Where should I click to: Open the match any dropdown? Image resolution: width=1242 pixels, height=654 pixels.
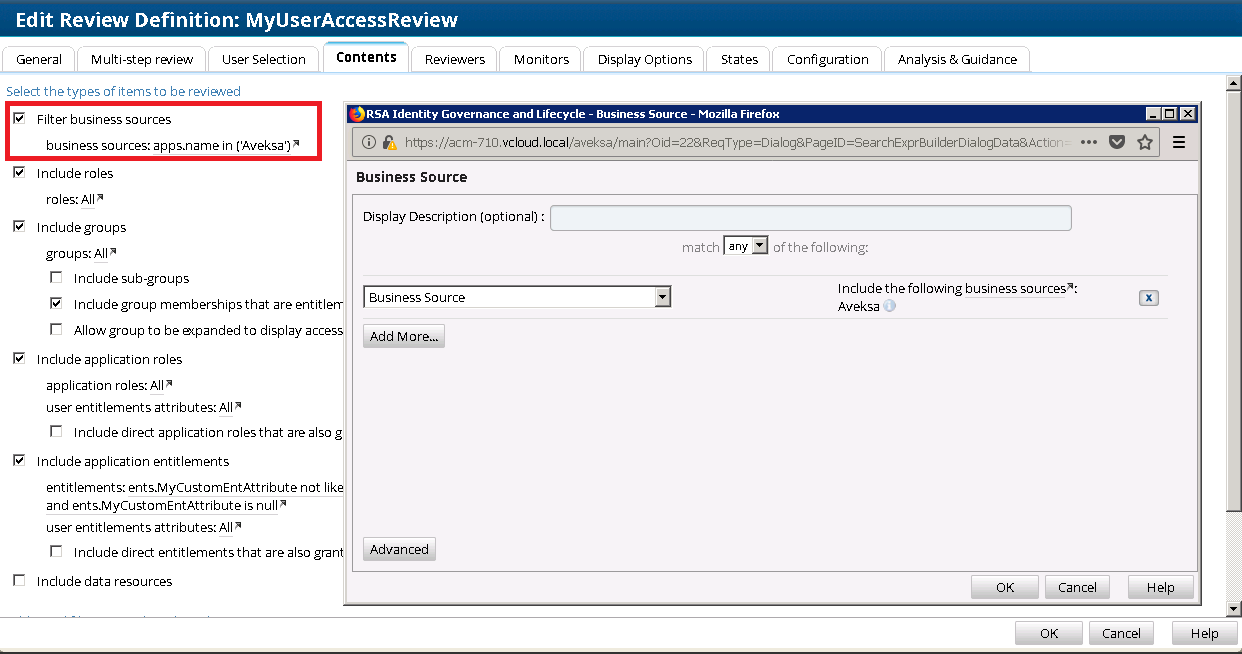click(746, 246)
